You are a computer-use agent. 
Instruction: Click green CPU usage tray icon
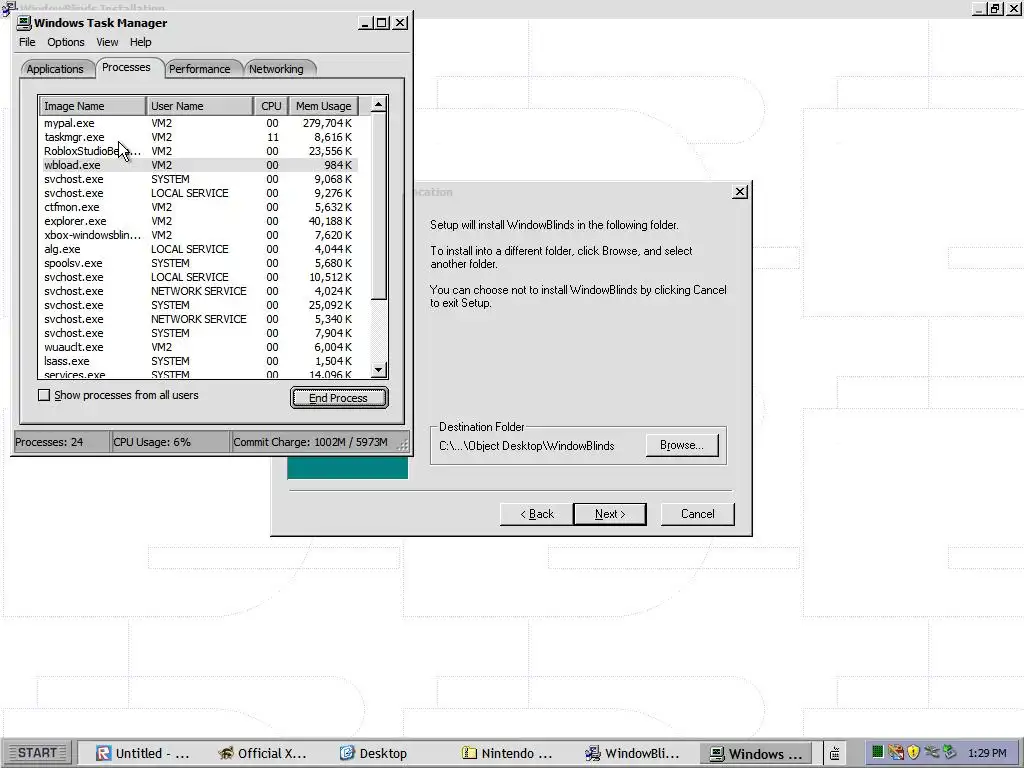[878, 752]
